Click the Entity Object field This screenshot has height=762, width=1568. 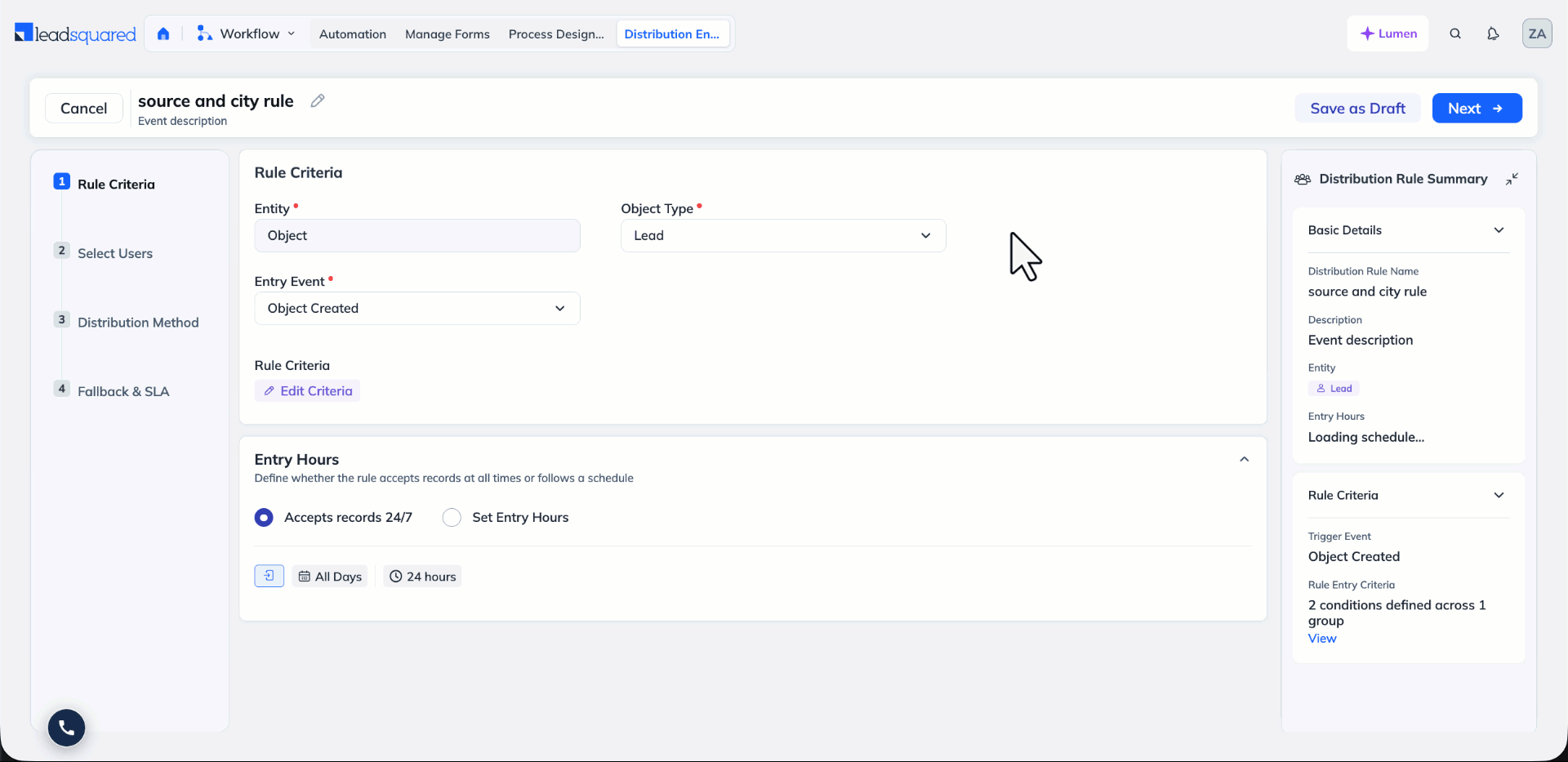tap(417, 235)
